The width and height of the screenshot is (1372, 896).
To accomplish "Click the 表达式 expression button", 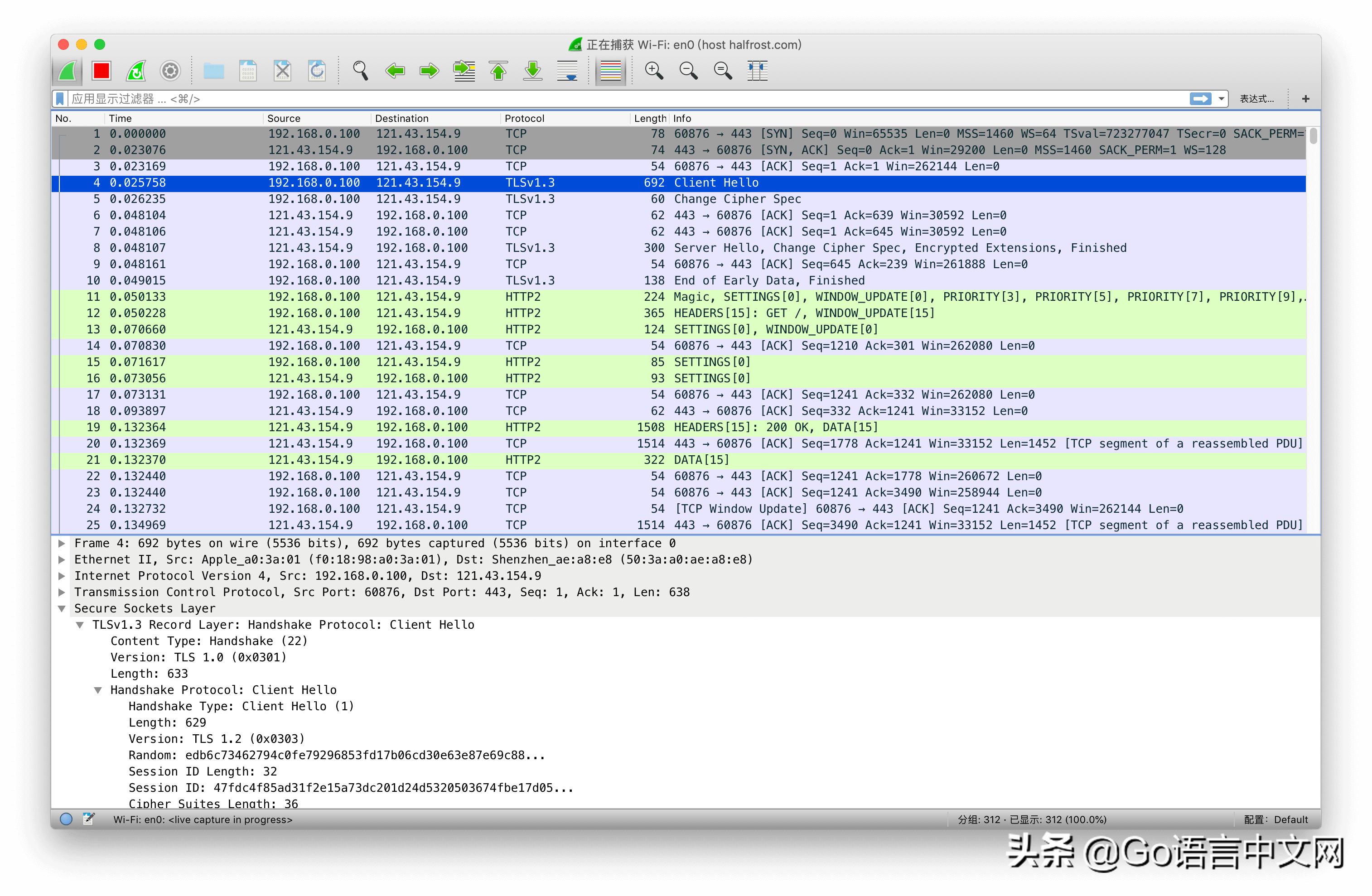I will click(1257, 99).
